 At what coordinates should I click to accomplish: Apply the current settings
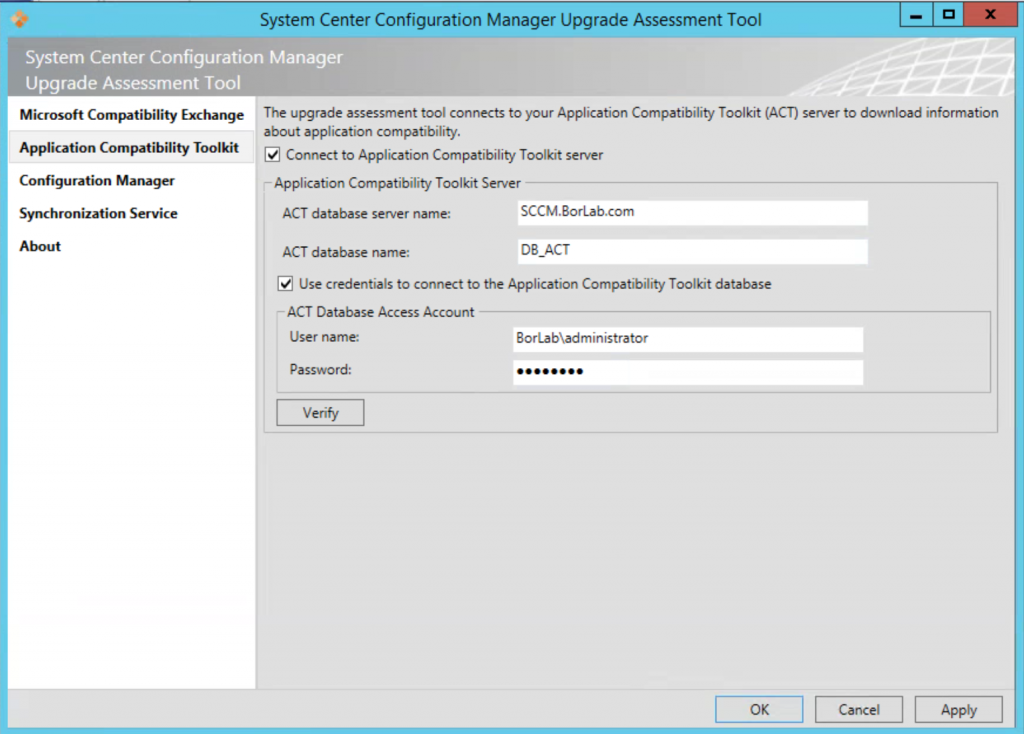(x=959, y=710)
